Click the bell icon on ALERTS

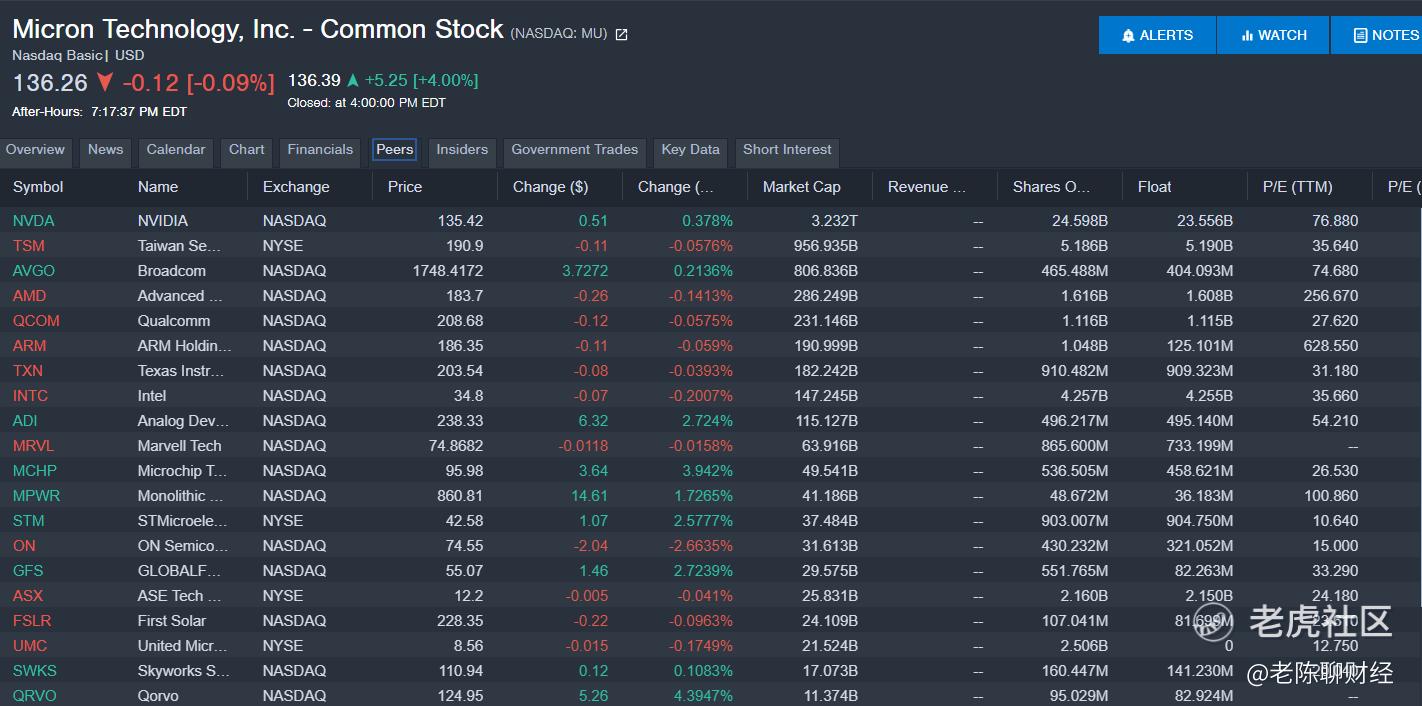point(1129,35)
